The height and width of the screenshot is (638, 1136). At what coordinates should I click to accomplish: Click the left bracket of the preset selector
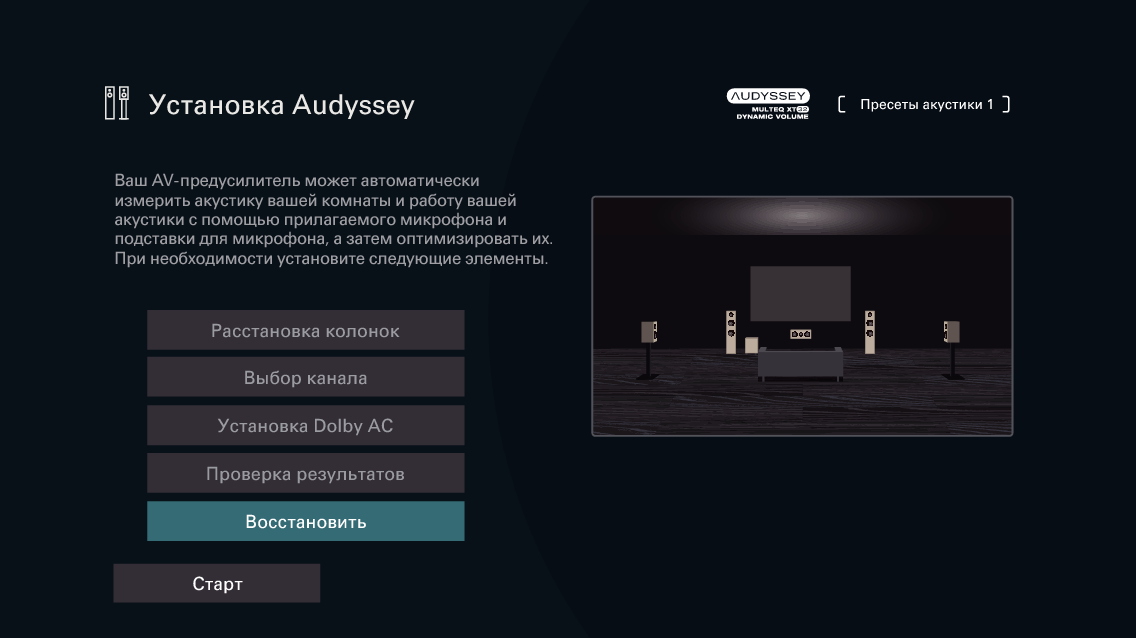tap(841, 103)
